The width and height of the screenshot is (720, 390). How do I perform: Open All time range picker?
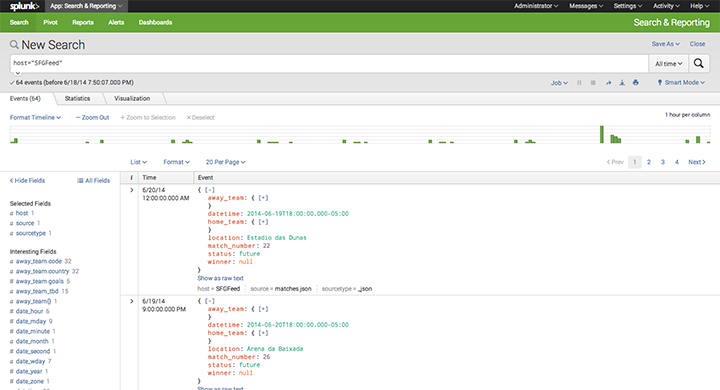pyautogui.click(x=669, y=64)
